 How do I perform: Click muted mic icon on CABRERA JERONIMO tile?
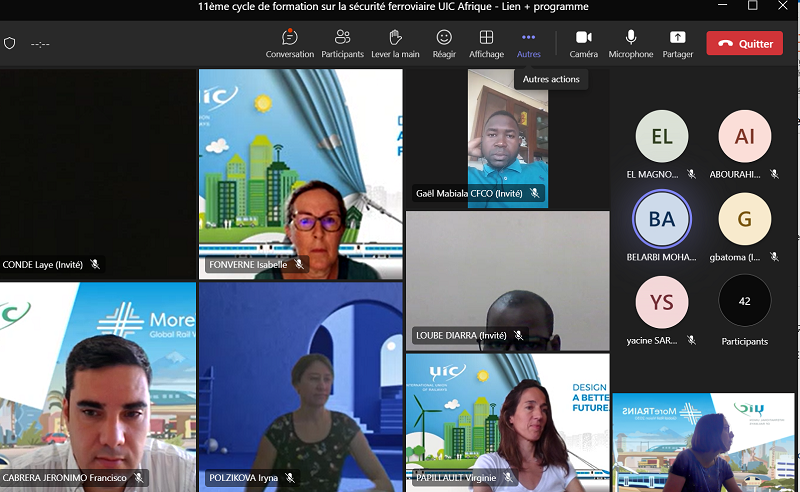click(138, 478)
